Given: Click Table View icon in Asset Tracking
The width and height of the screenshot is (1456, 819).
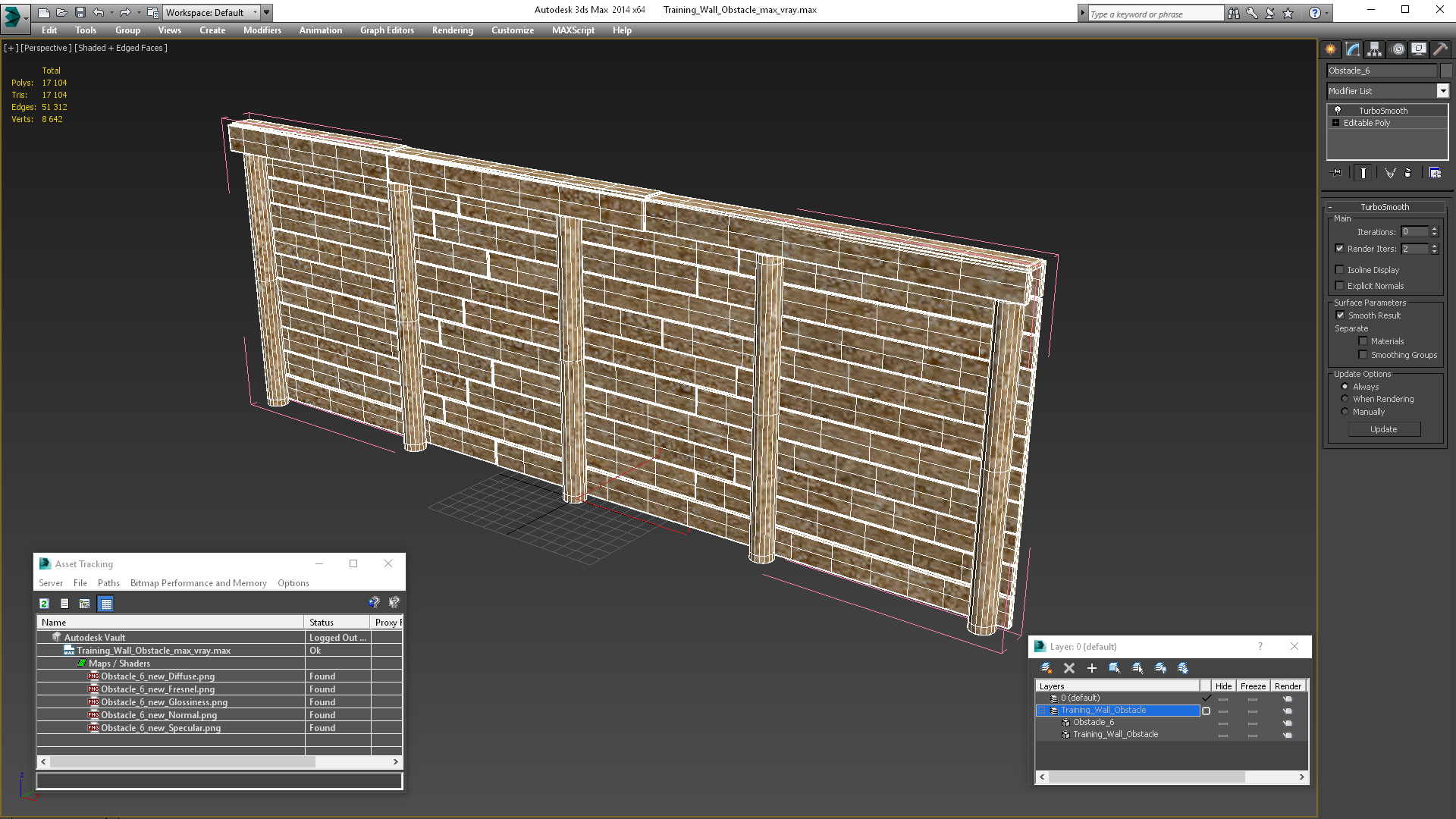Looking at the screenshot, I should [106, 604].
